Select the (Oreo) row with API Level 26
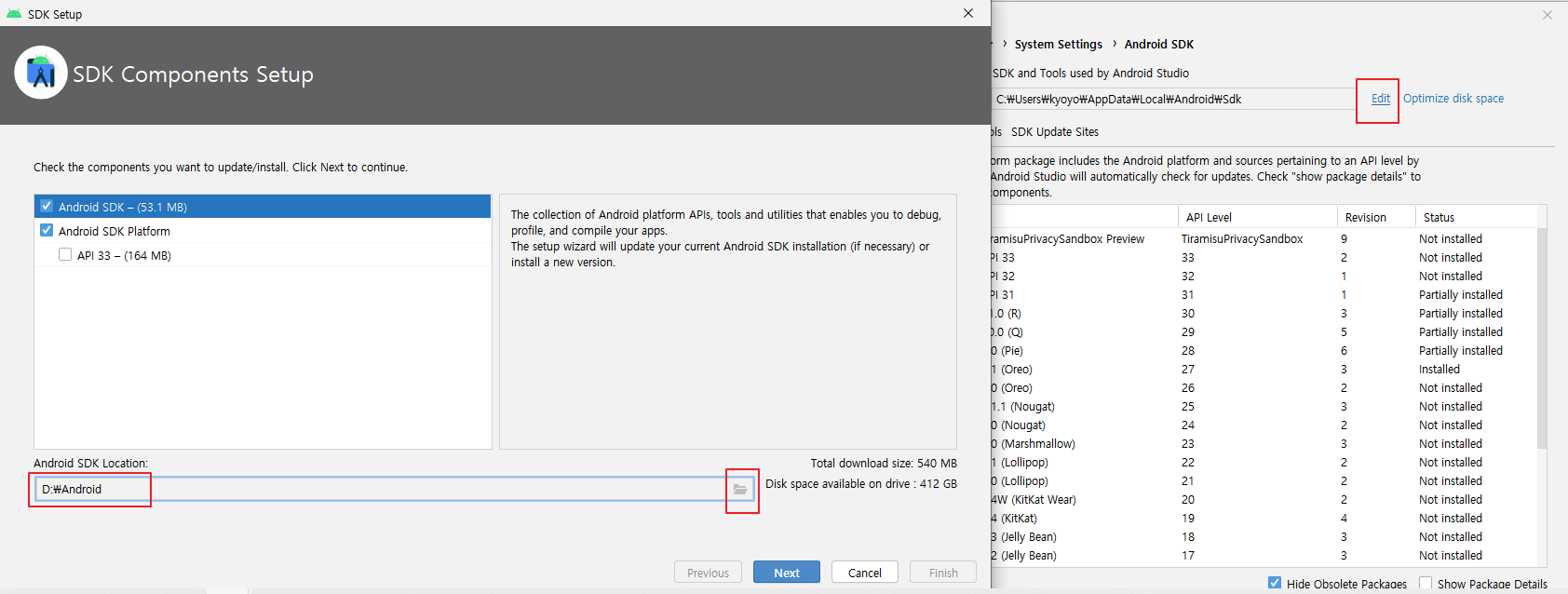1568x594 pixels. click(1264, 388)
